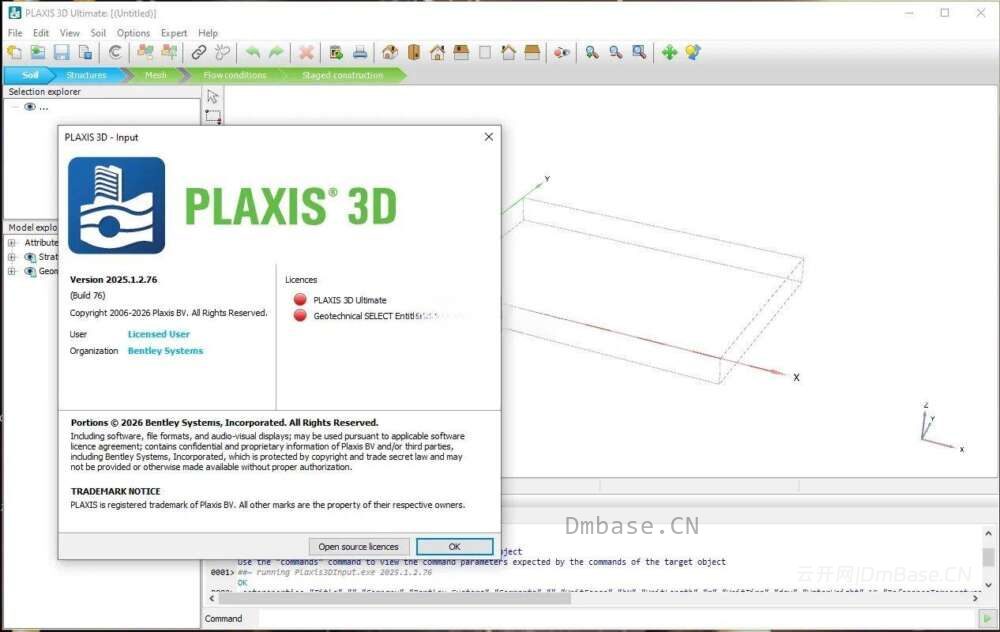Switch to the Soil mode tab
The height and width of the screenshot is (632, 1000).
click(x=29, y=75)
